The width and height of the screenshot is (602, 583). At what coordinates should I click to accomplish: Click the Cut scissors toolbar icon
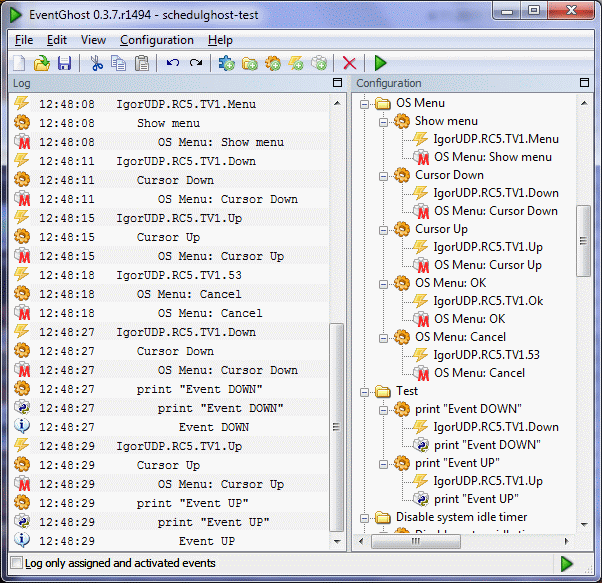96,63
